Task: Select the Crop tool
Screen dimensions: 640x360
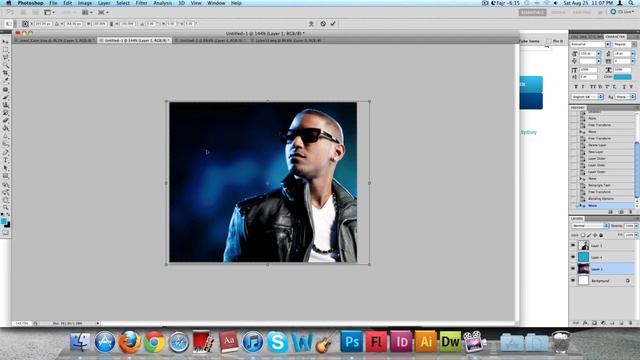Action: point(5,73)
